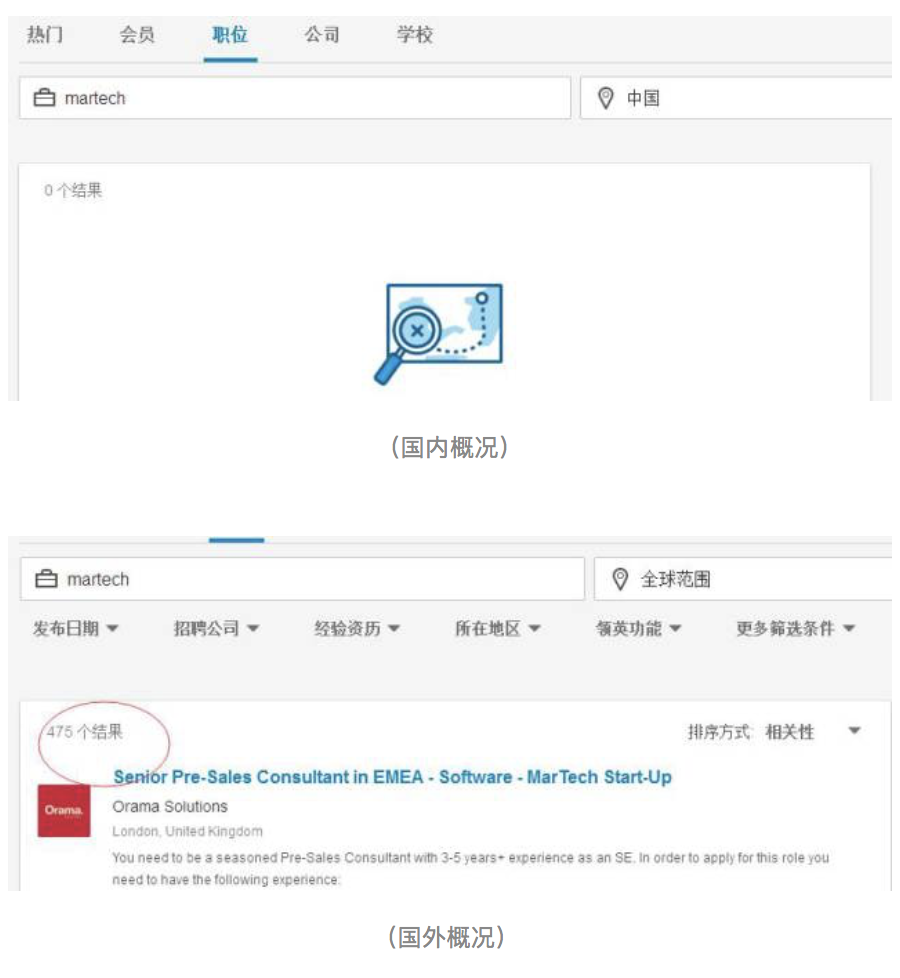Screen dimensions: 900x978
Task: Open the Senior Pre-Sales Consultant job title
Action: [392, 777]
